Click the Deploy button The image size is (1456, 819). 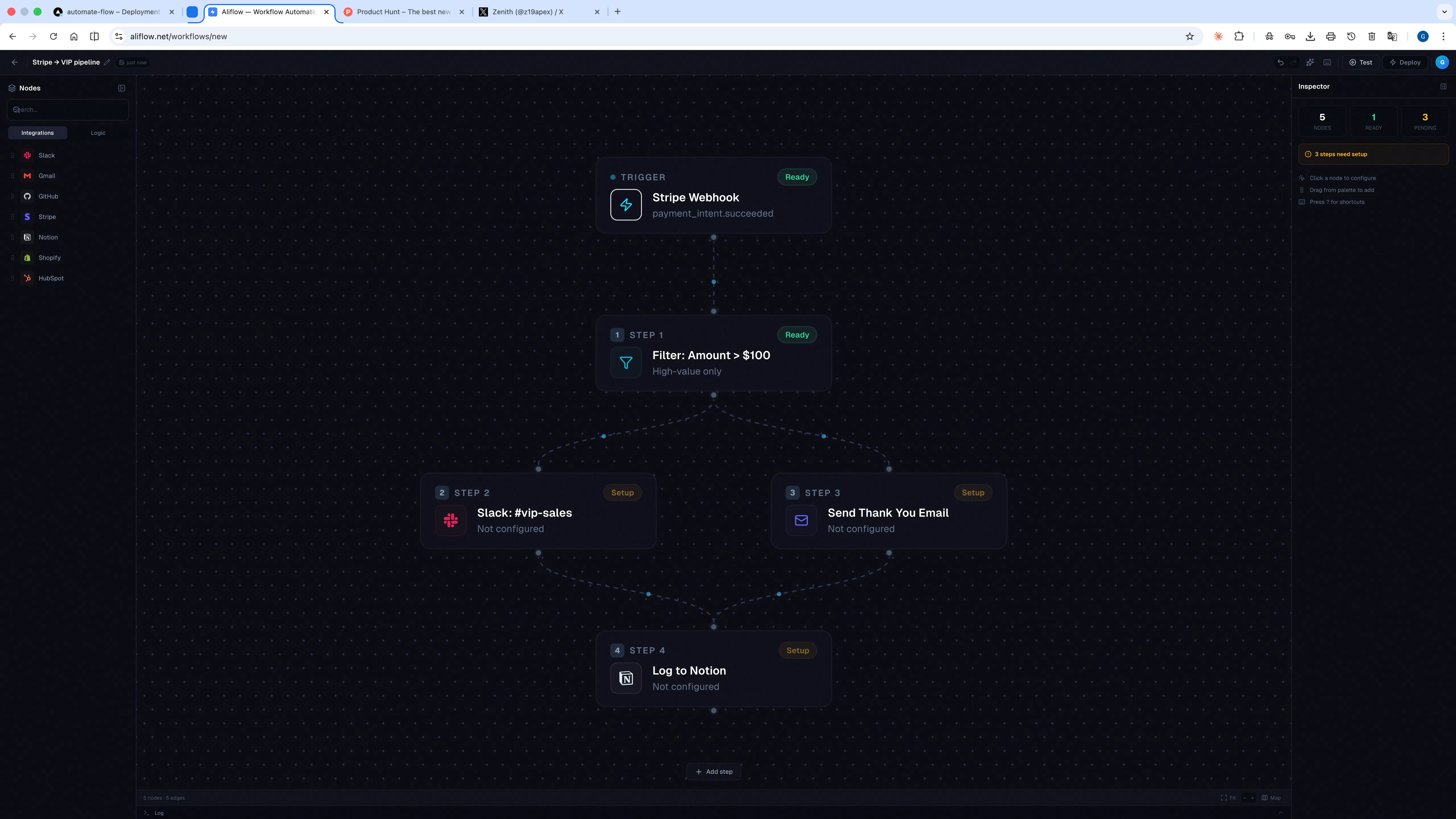(x=1405, y=62)
